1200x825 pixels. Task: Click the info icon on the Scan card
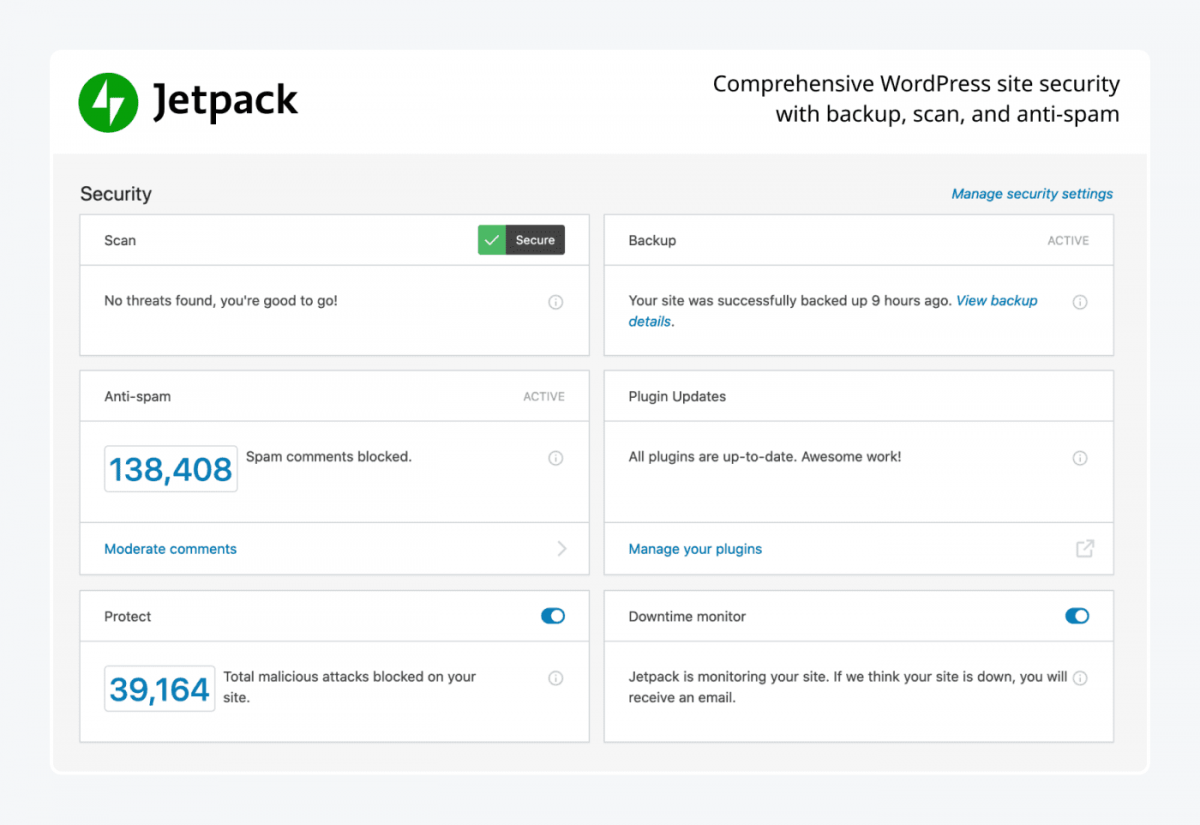click(x=556, y=301)
